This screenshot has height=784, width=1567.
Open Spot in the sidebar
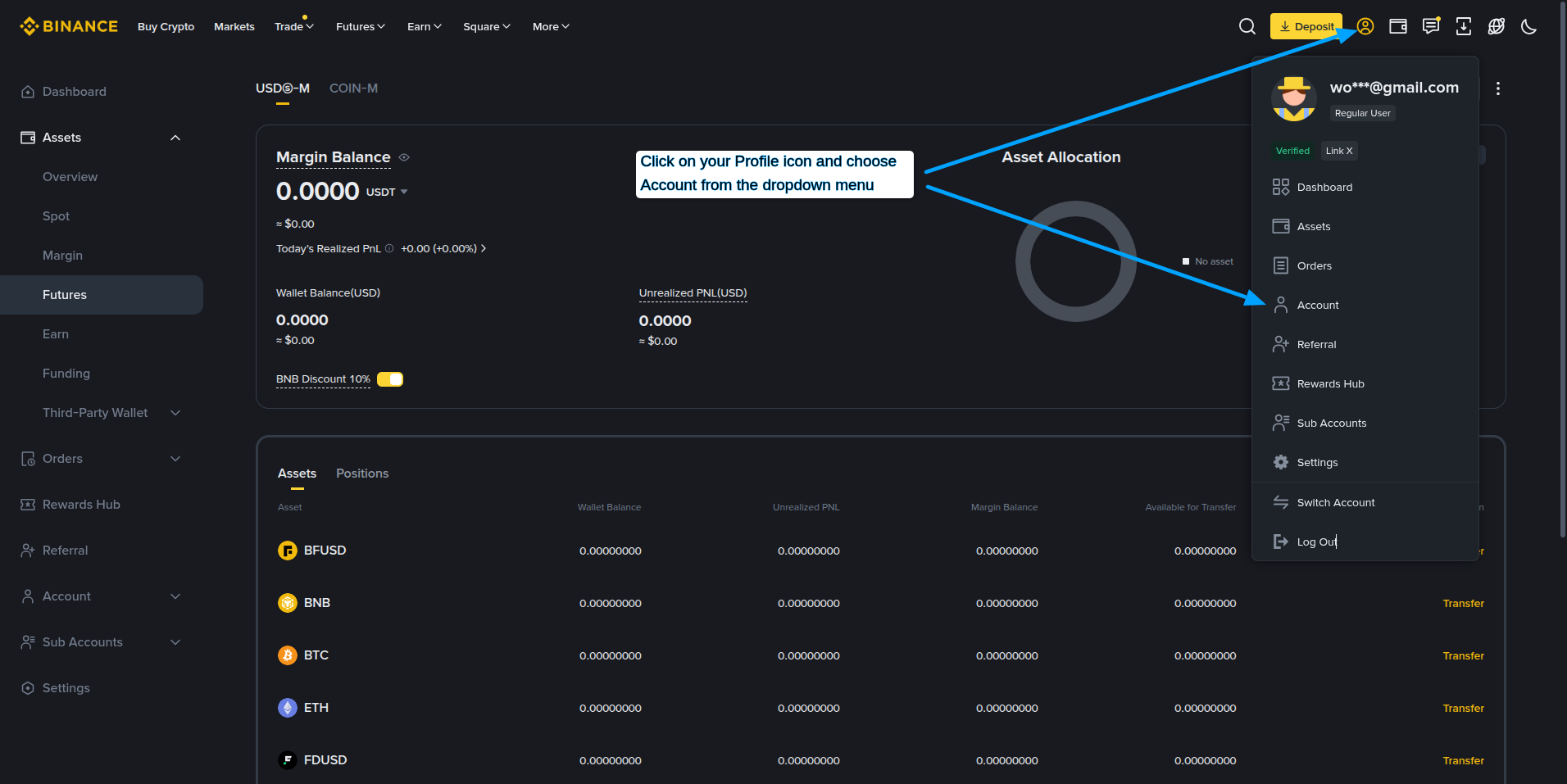(x=56, y=216)
